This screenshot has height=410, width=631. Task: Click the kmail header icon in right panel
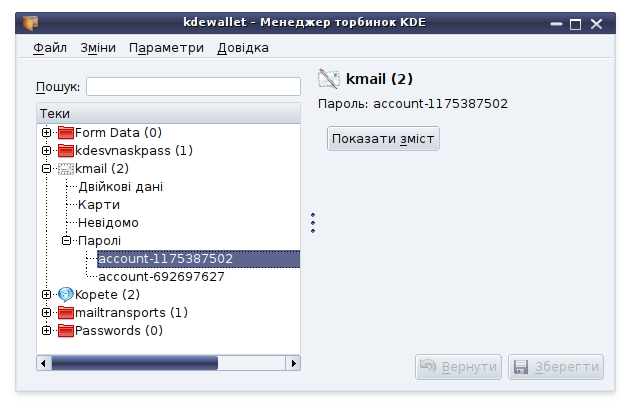click(x=329, y=79)
